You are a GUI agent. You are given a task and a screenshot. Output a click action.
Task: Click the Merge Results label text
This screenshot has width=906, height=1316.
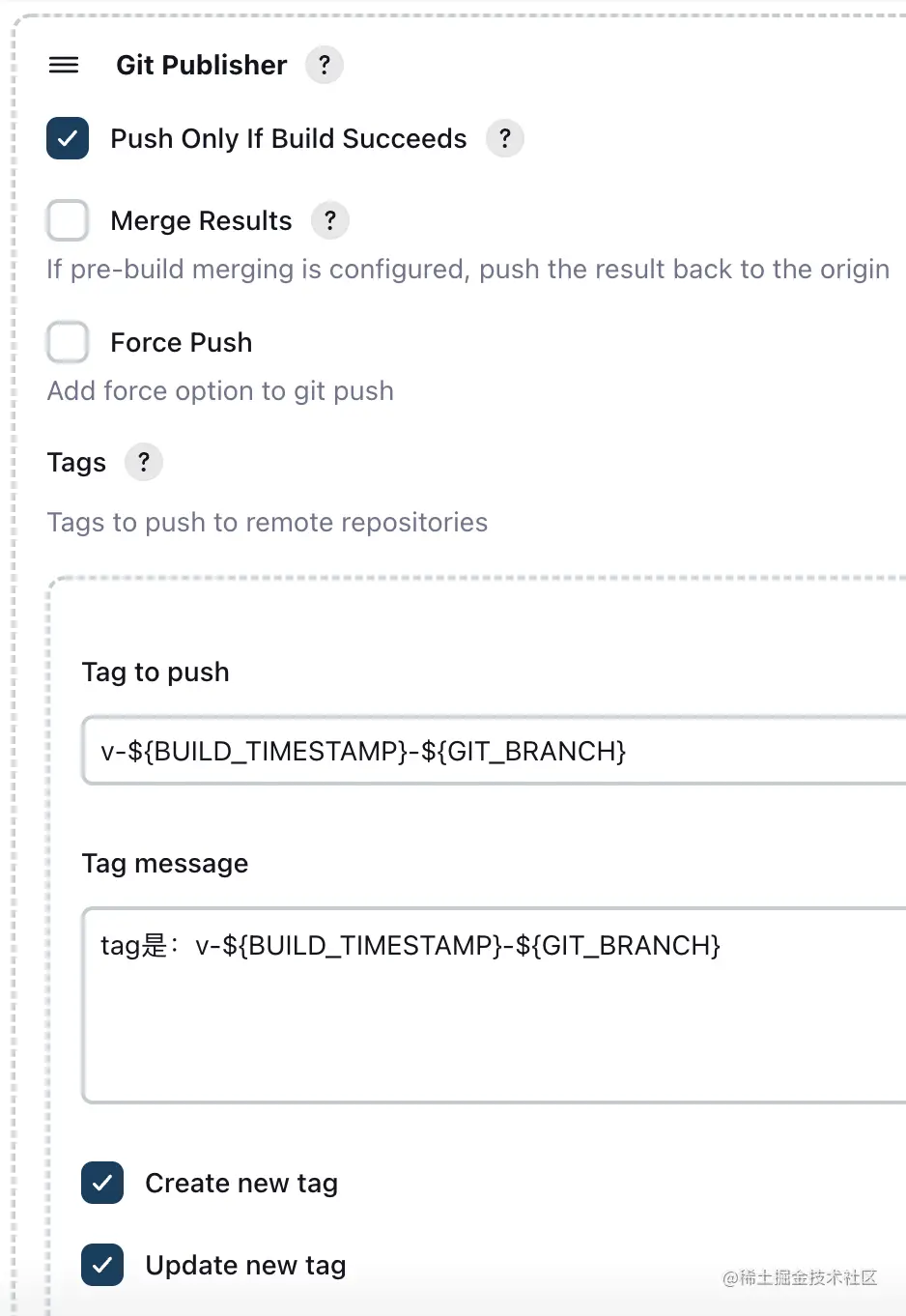tap(201, 220)
